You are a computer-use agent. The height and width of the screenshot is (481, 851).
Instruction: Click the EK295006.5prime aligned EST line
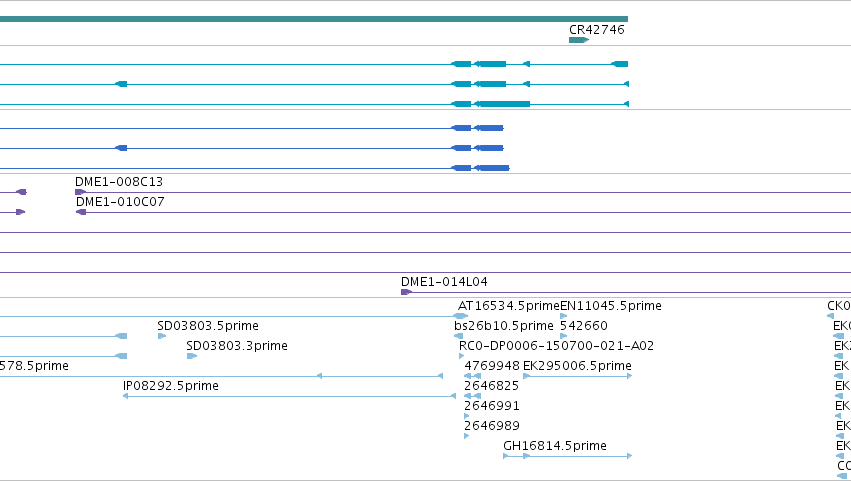tap(577, 376)
